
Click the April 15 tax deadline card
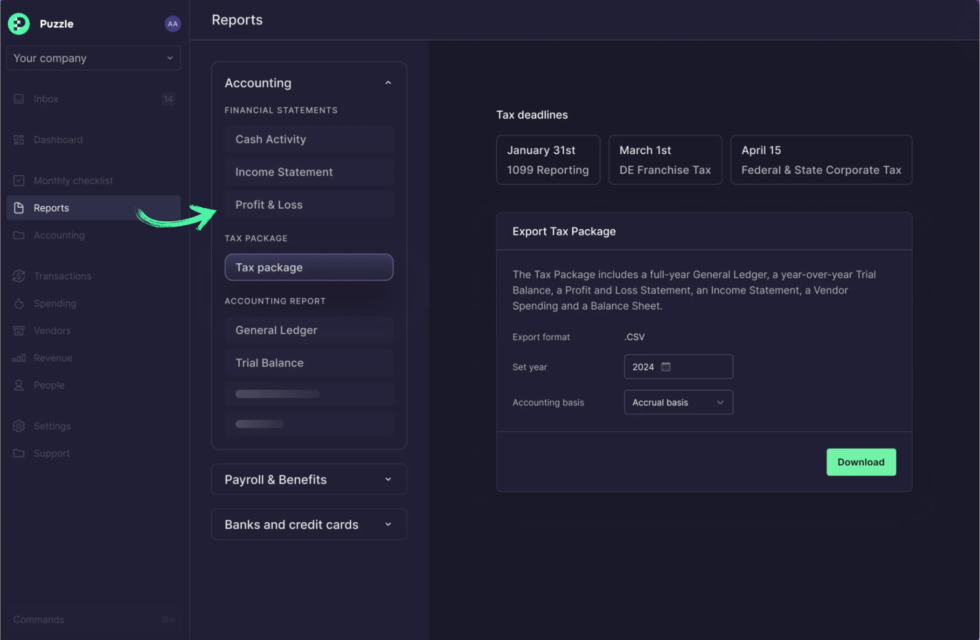(821, 160)
